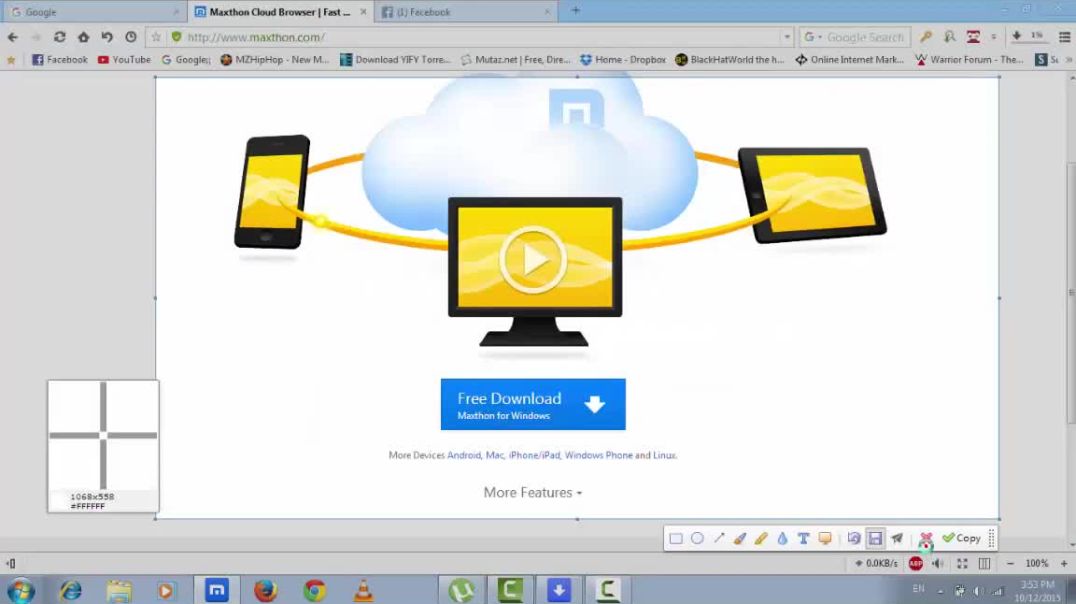Follow the iPhone/iPad link

(x=534, y=455)
